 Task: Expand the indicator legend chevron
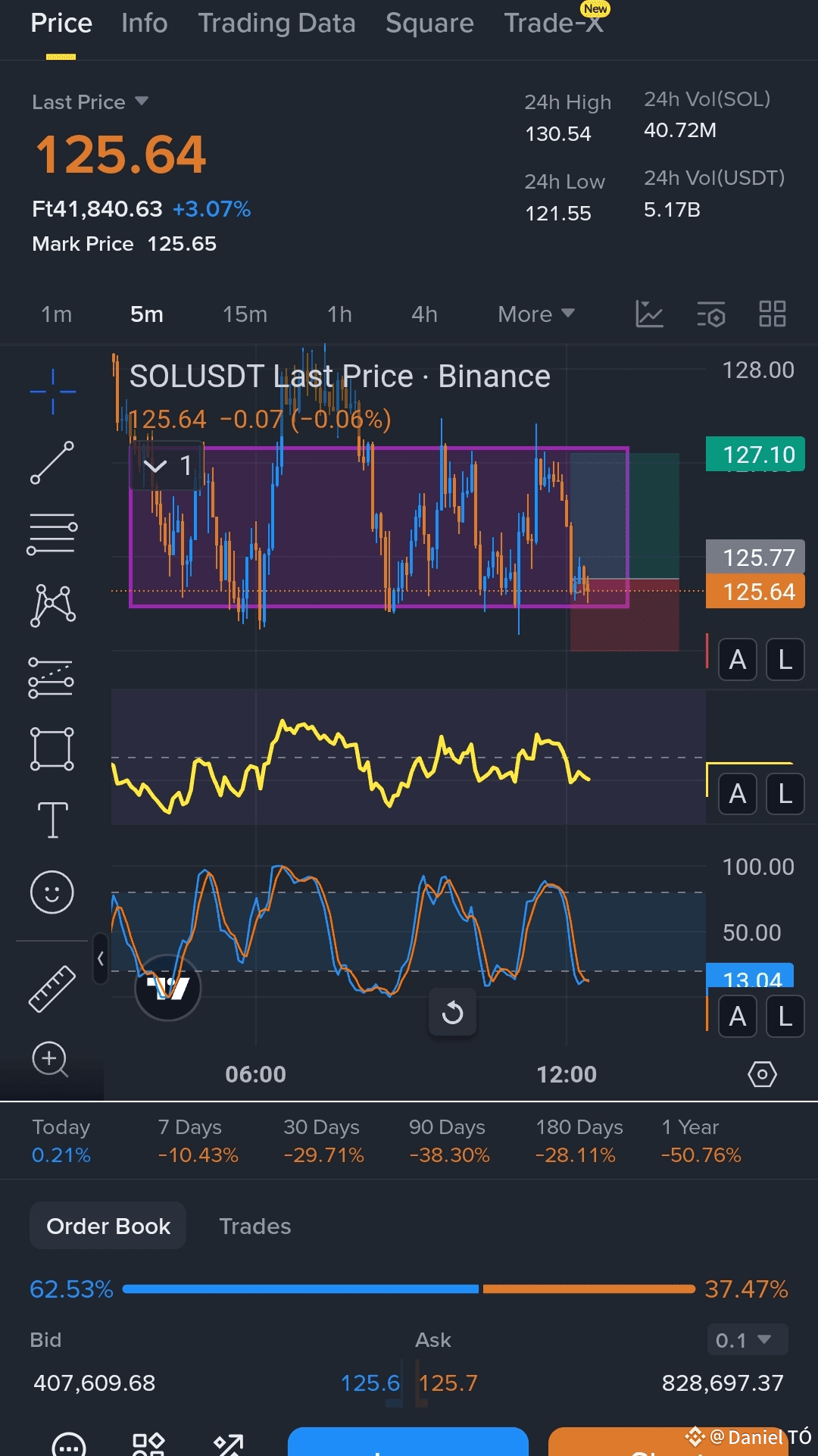coord(155,466)
